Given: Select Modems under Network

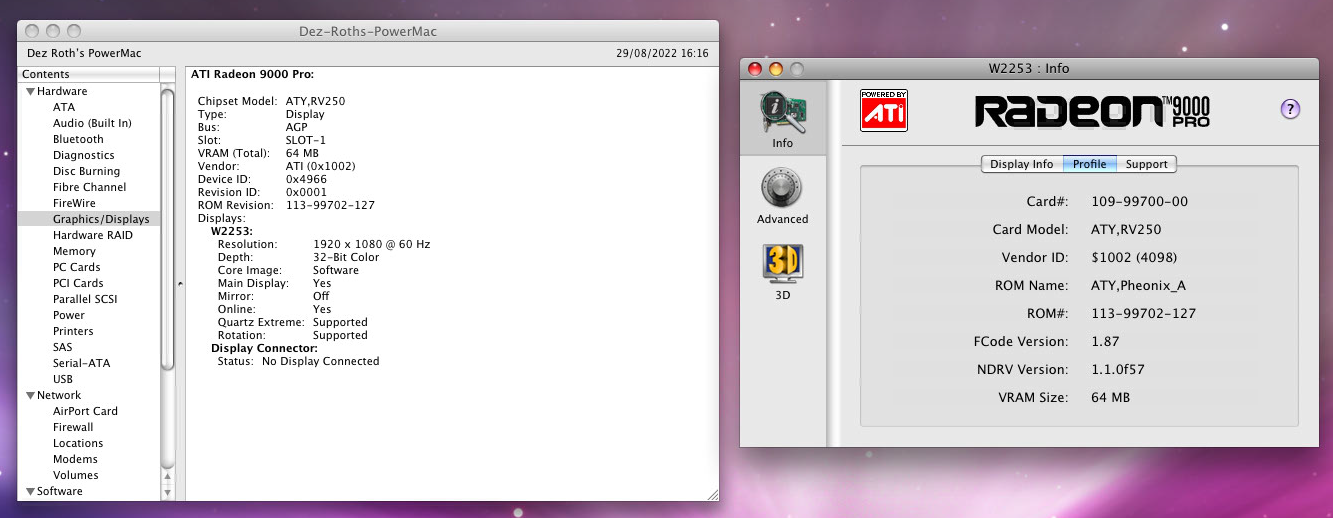Looking at the screenshot, I should pyautogui.click(x=75, y=459).
